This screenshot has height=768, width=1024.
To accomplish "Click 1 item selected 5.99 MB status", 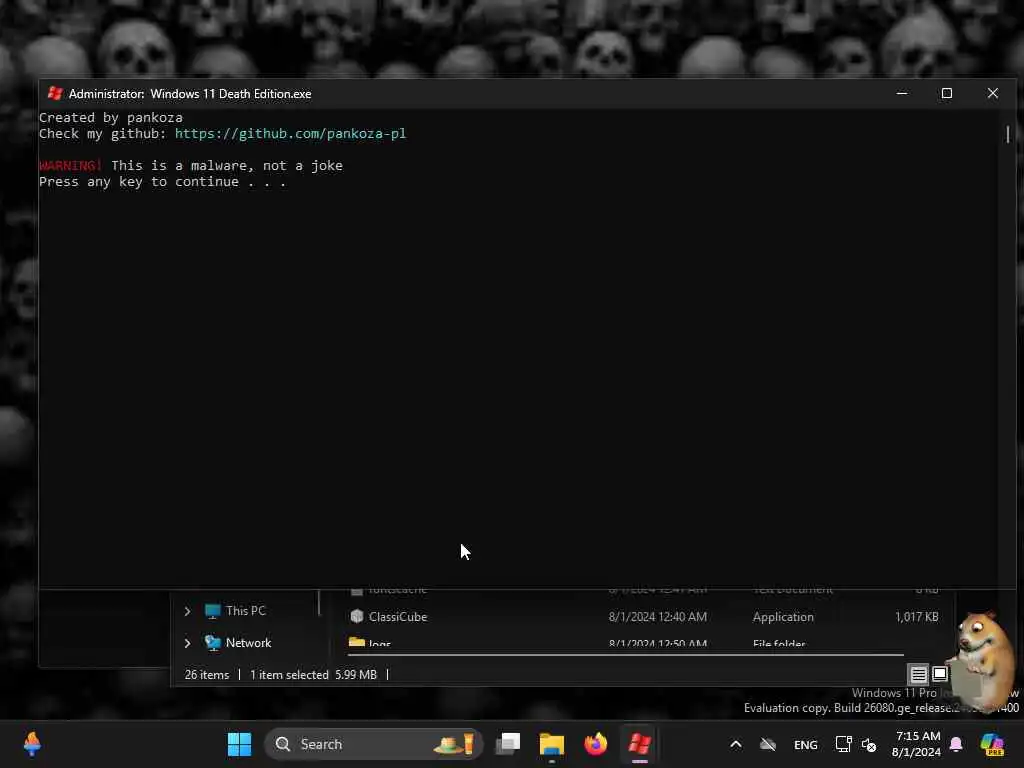I will tap(313, 675).
